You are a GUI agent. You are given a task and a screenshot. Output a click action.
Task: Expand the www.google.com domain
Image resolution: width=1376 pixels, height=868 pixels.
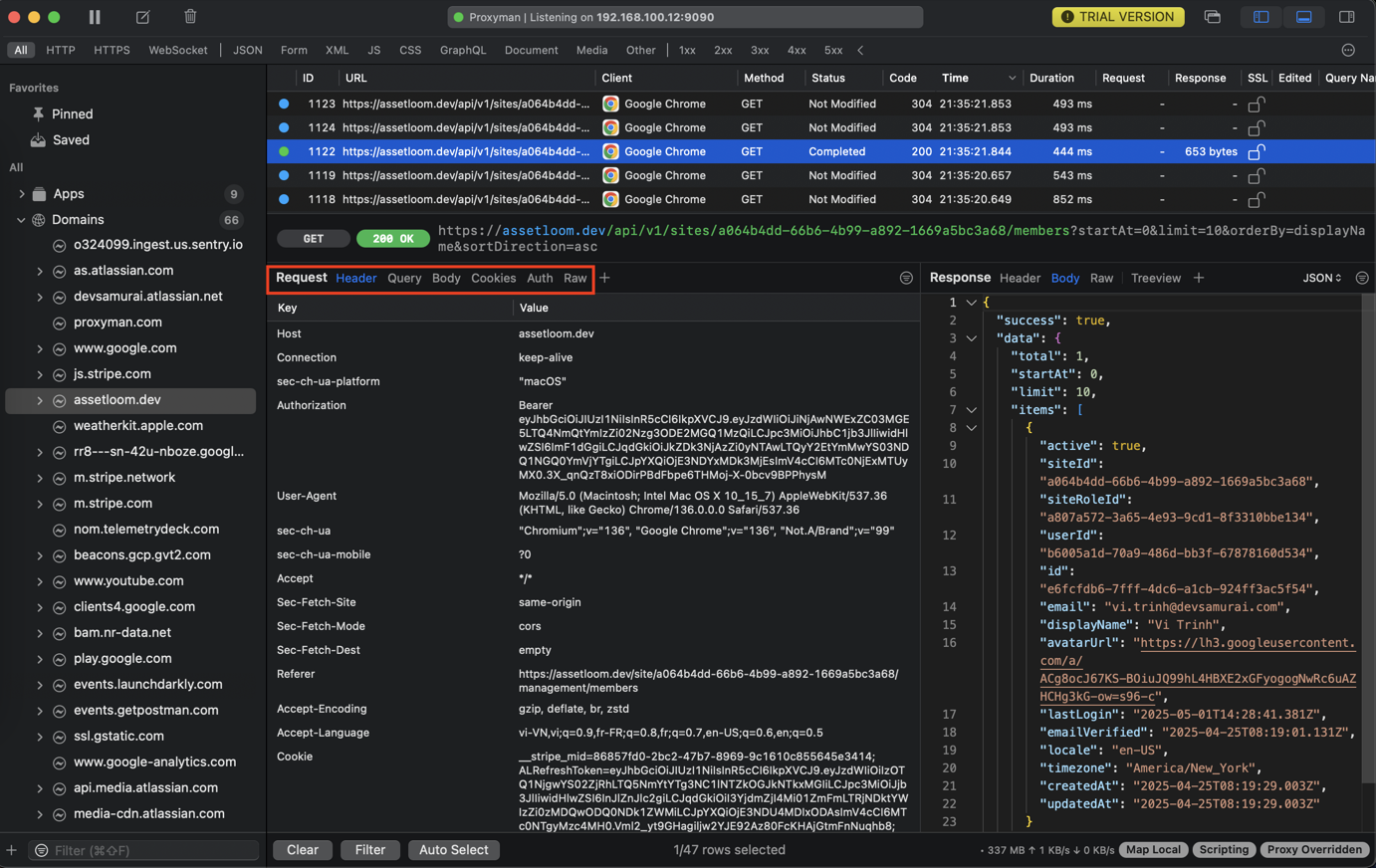pyautogui.click(x=40, y=348)
